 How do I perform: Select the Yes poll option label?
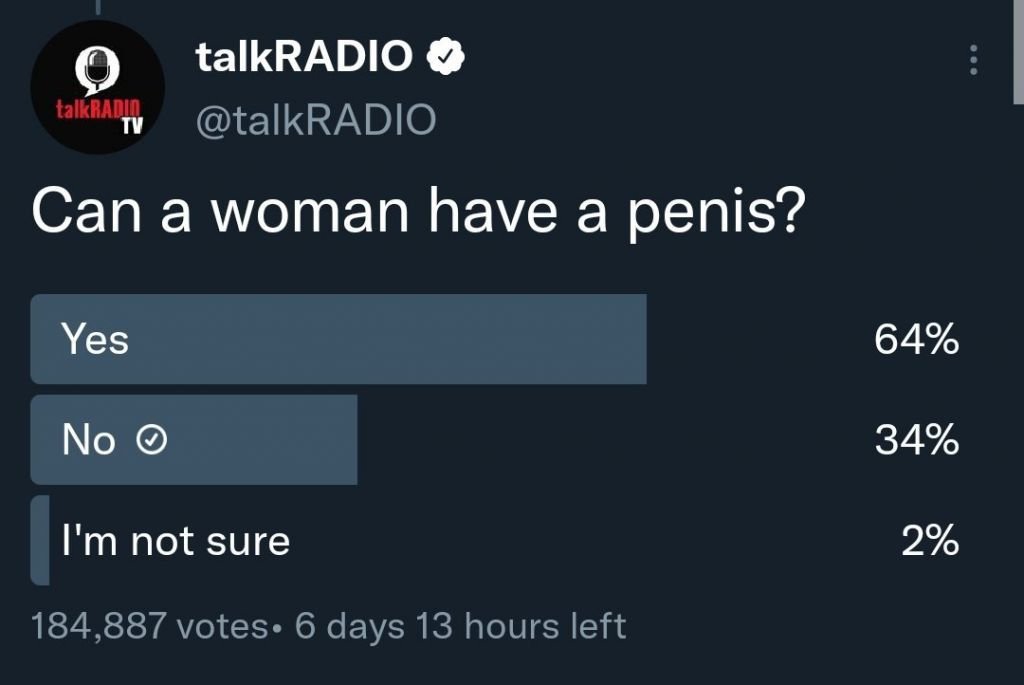tap(95, 340)
